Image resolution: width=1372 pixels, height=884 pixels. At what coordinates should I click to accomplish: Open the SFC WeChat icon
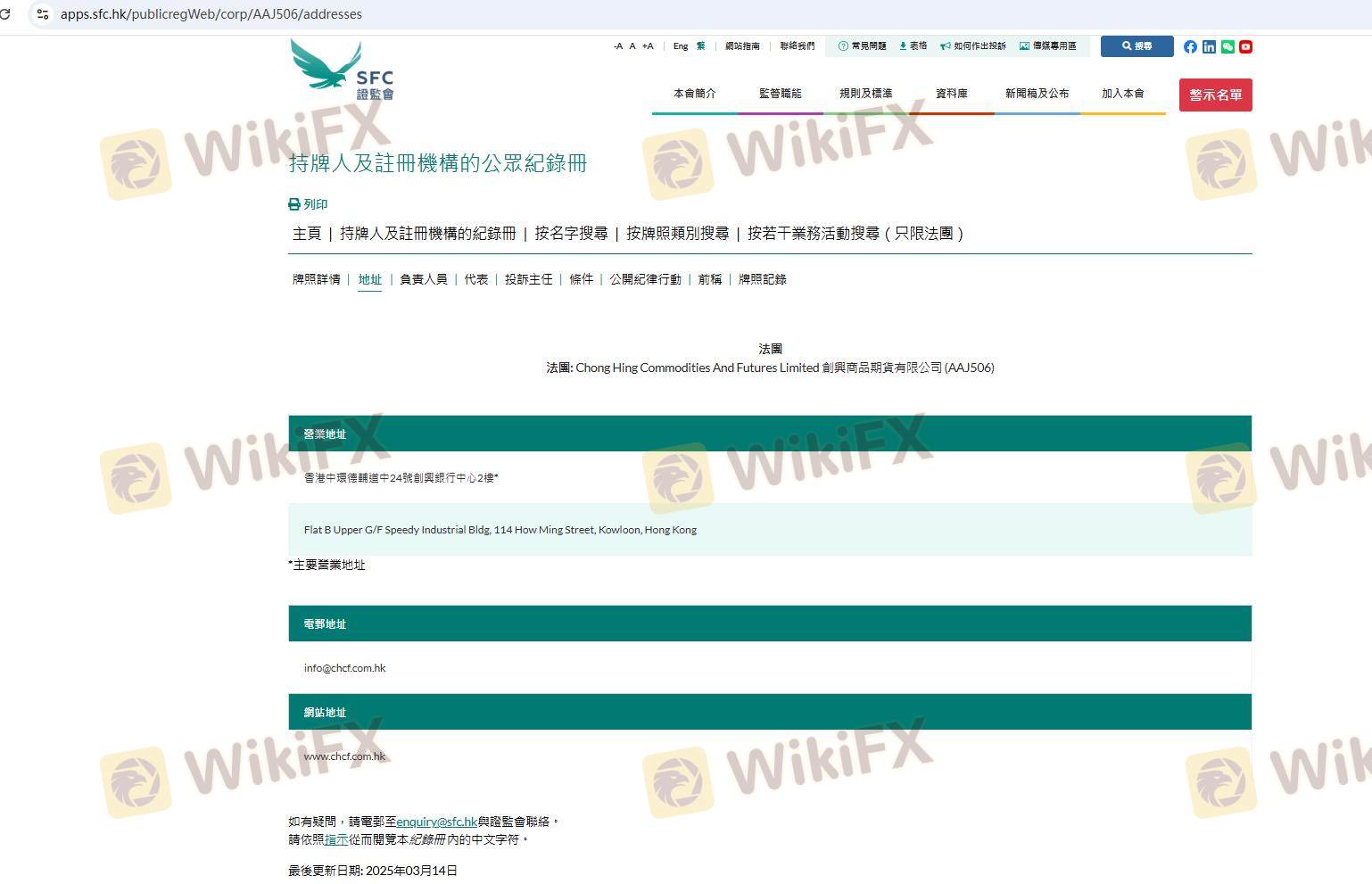[x=1227, y=46]
